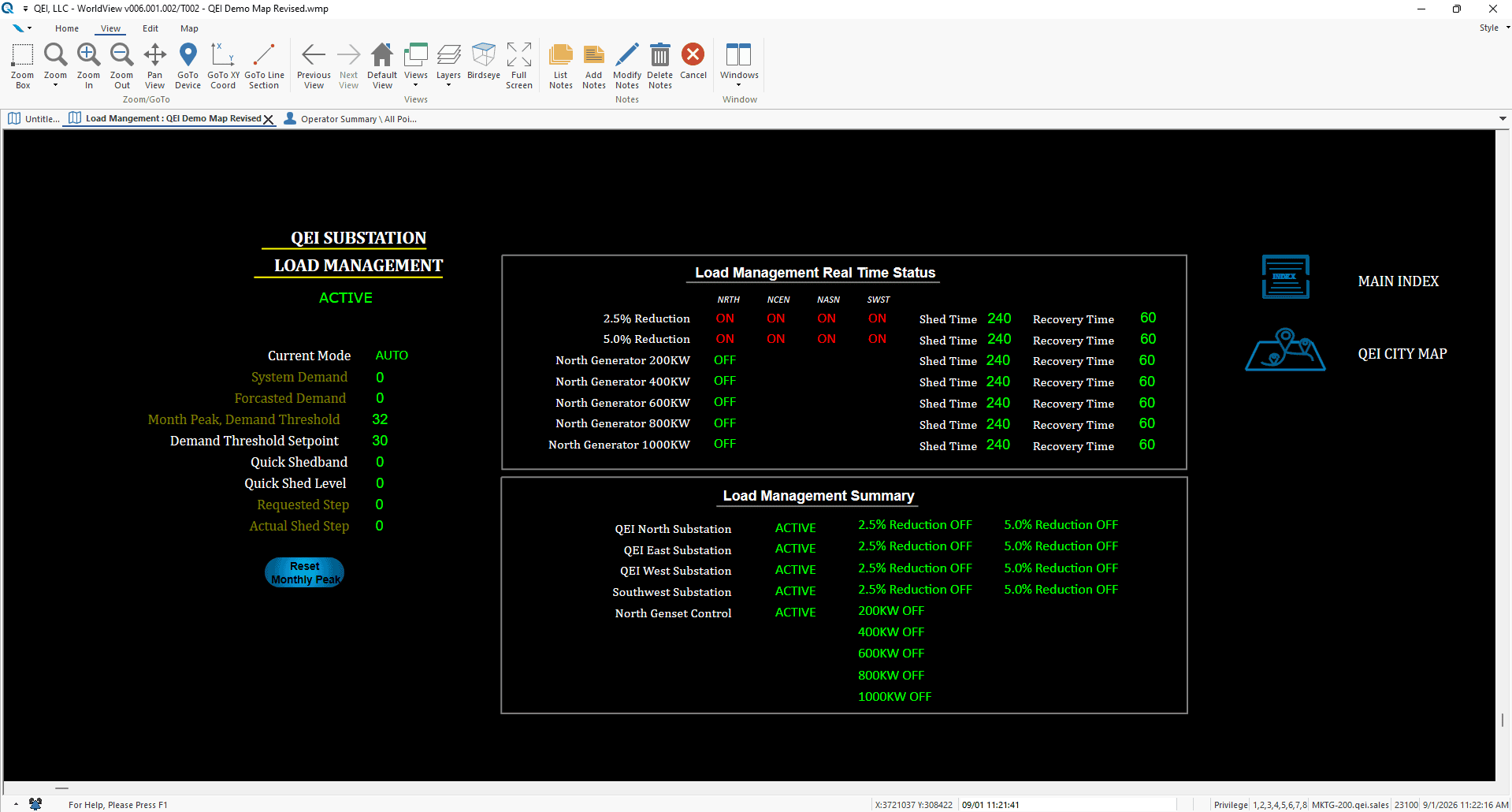Viewport: 1512px width, 812px height.
Task: Click the vertical scrollbar at right edge
Action: [1503, 721]
